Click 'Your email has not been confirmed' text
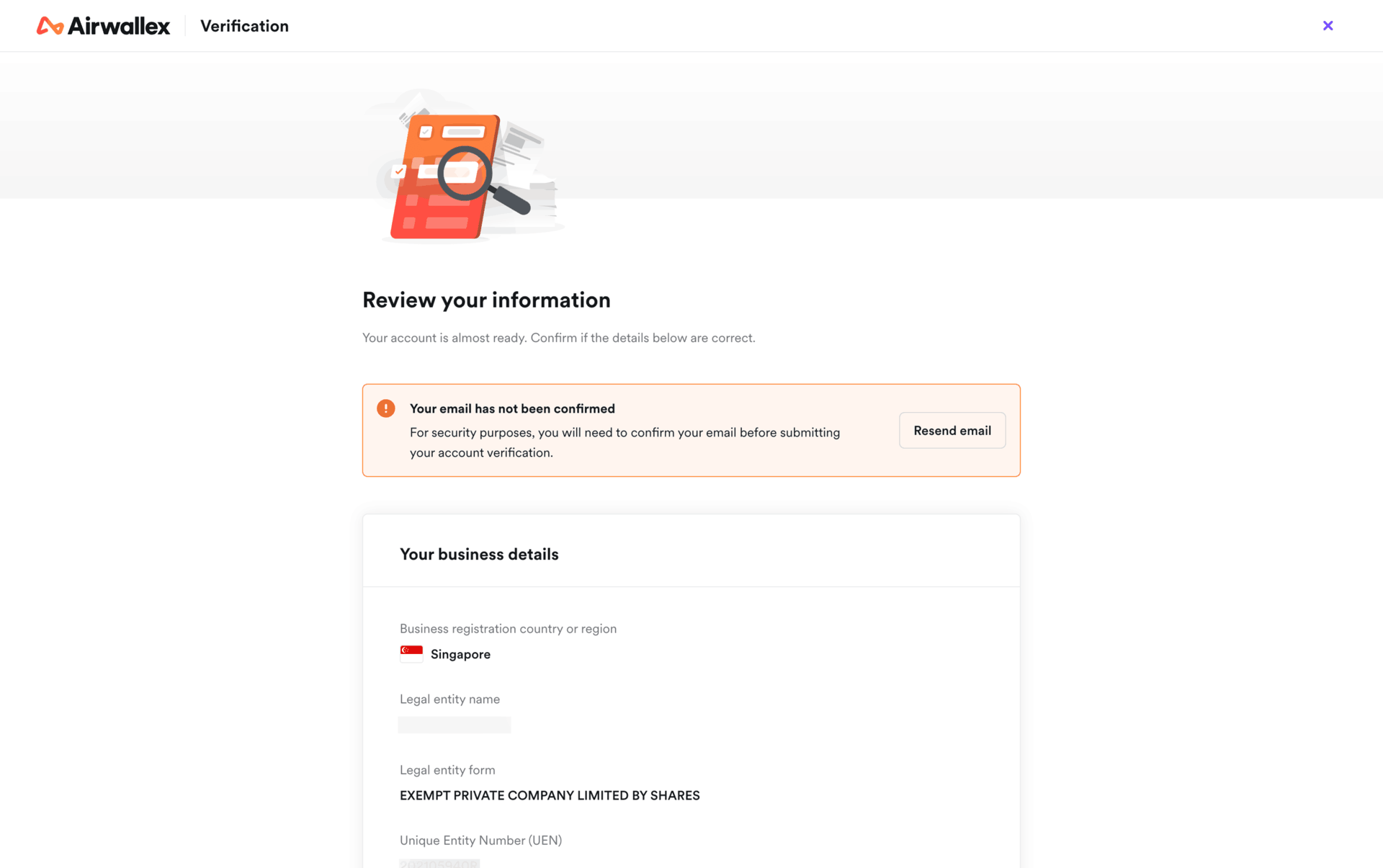 (x=512, y=408)
